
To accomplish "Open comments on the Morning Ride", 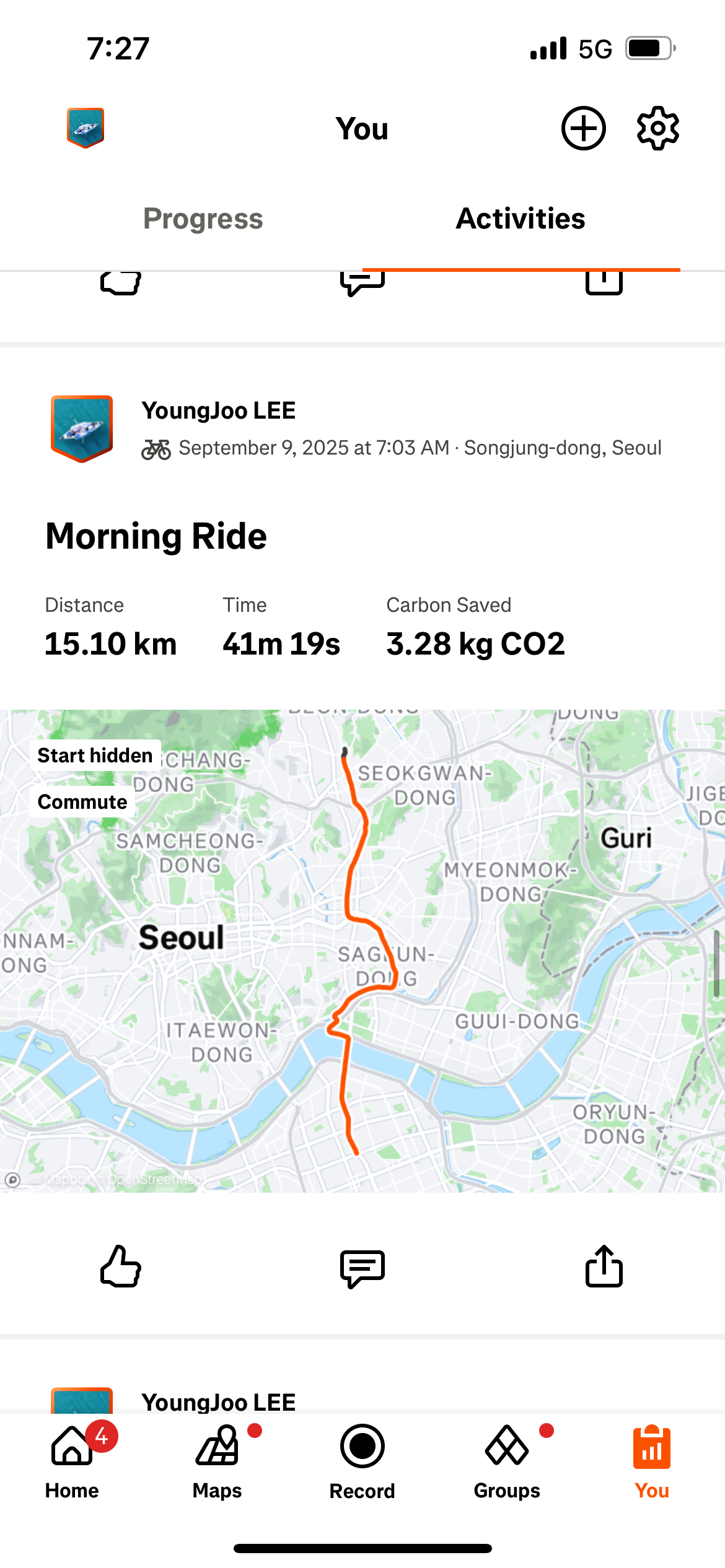I will click(362, 1266).
